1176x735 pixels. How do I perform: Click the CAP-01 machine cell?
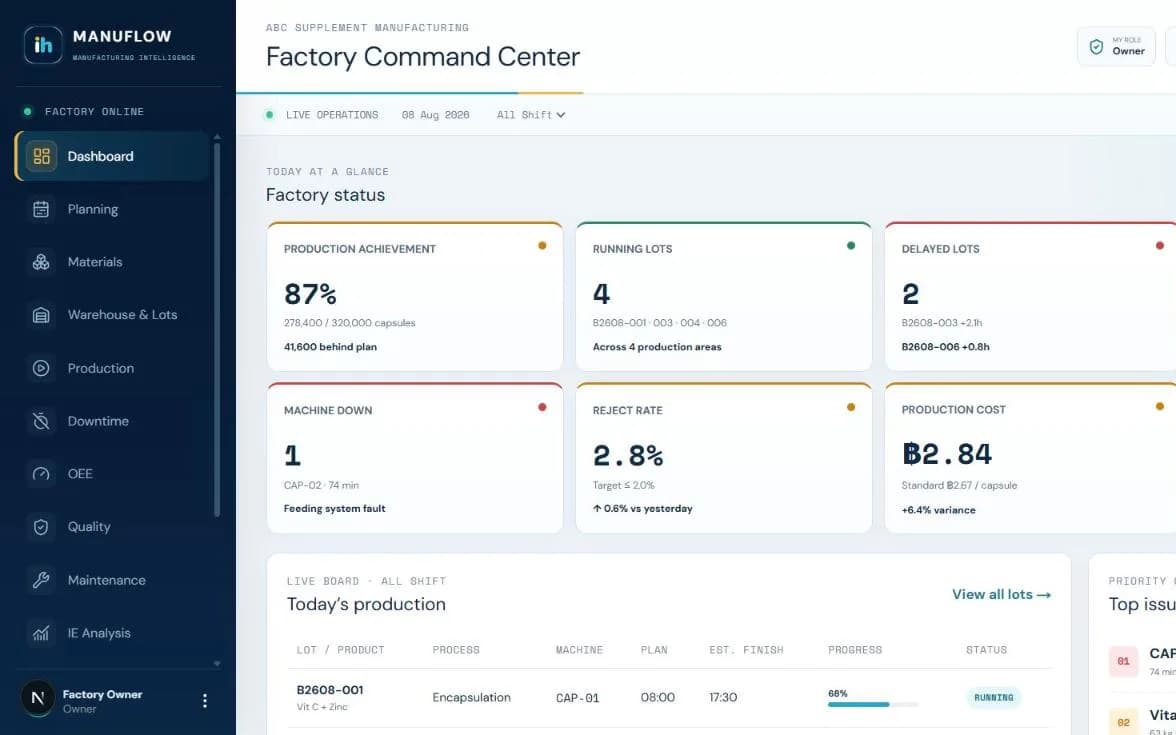pyautogui.click(x=578, y=698)
